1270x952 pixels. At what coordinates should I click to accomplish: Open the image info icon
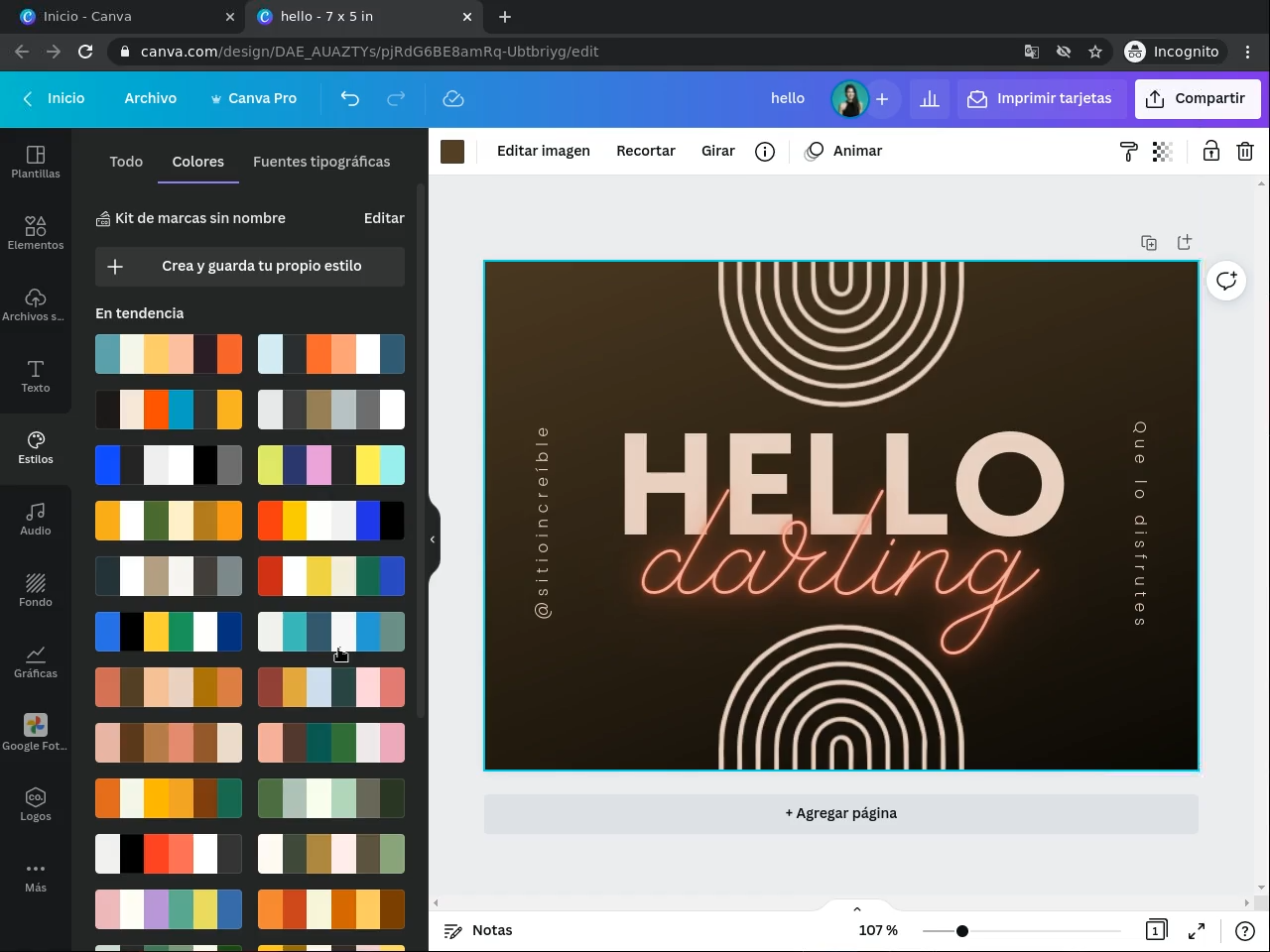[764, 151]
